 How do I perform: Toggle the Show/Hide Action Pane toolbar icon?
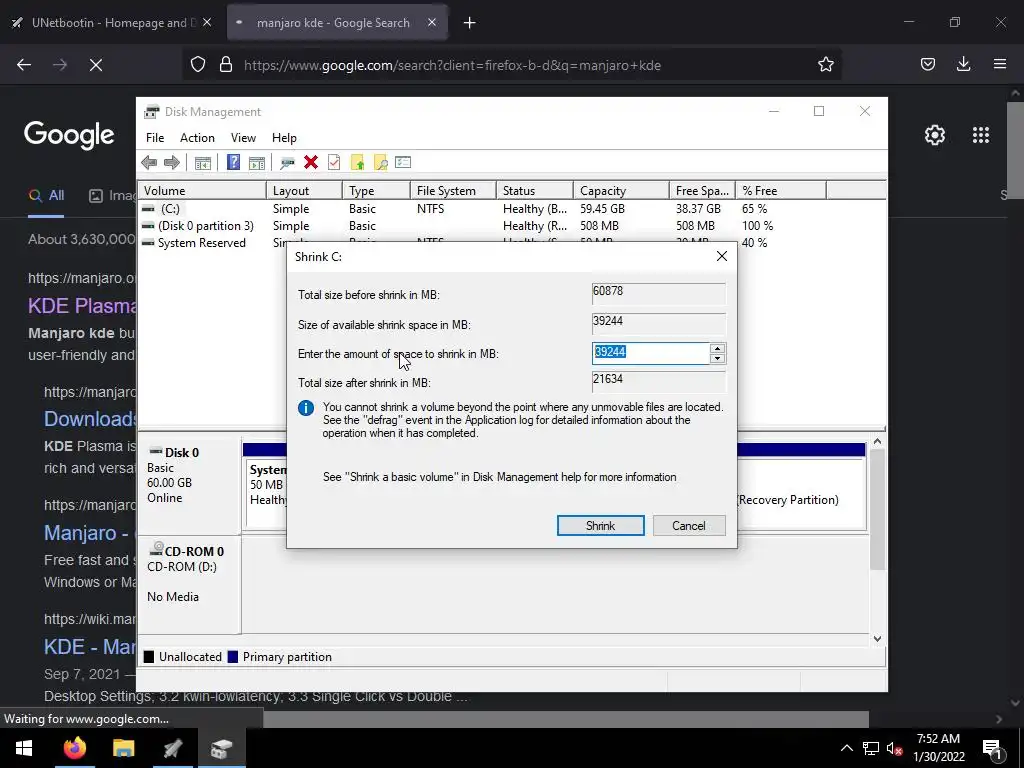pyautogui.click(x=257, y=163)
